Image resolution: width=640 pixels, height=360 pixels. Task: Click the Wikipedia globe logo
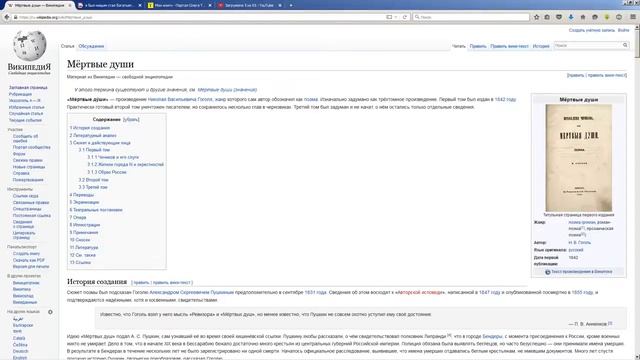coord(29,46)
